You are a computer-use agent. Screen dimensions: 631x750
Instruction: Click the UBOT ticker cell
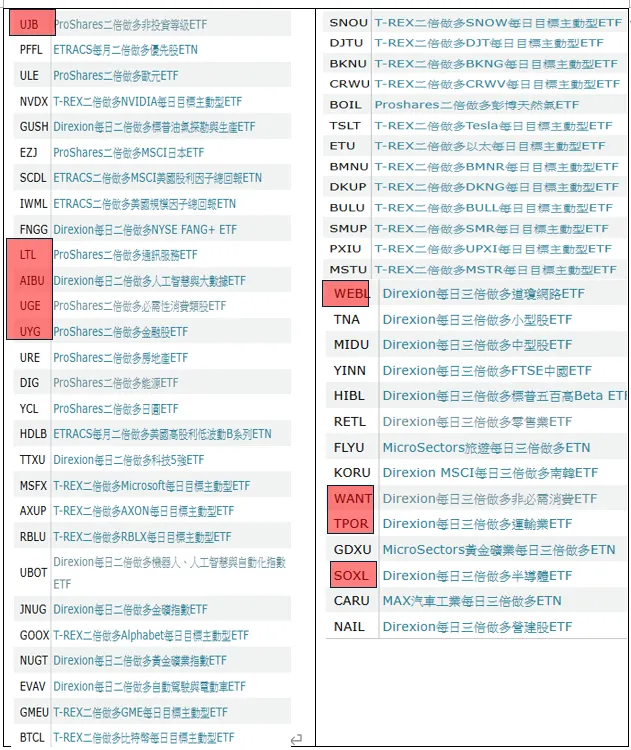click(33, 573)
